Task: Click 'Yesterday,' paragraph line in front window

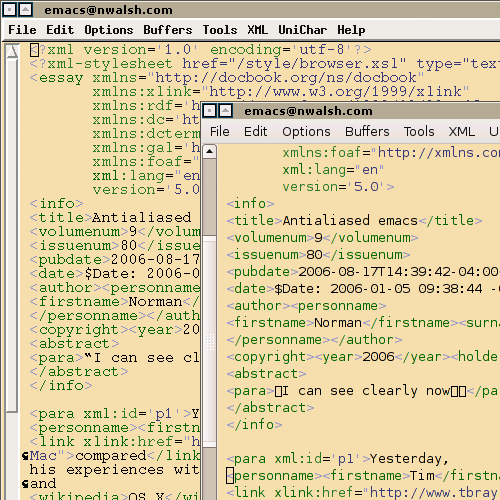Action: point(338,459)
